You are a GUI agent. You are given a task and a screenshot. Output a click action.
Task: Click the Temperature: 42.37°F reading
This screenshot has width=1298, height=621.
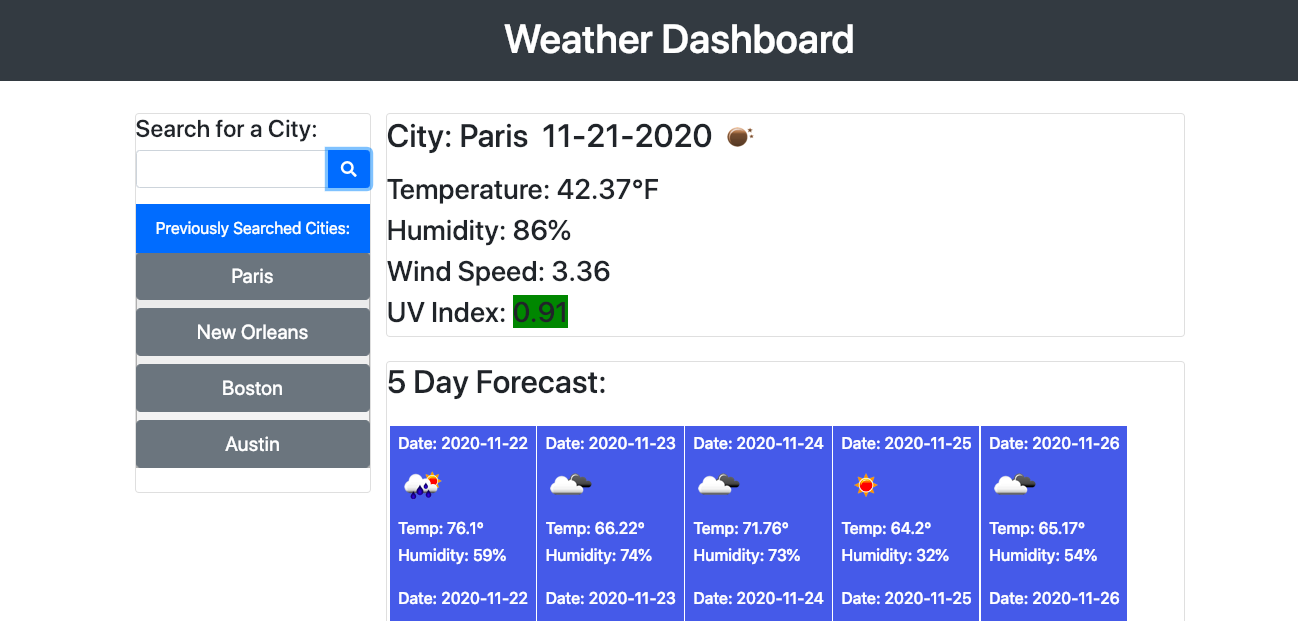(x=522, y=189)
